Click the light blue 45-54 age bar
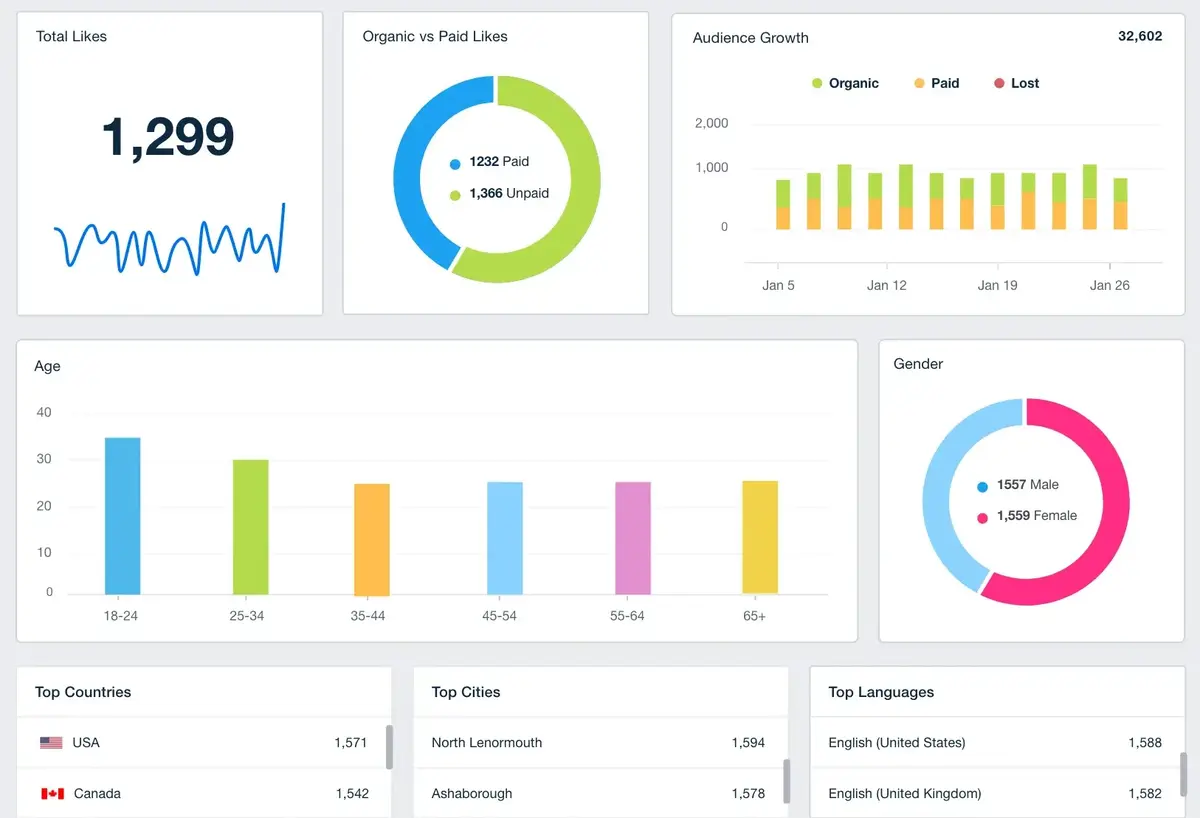This screenshot has height=818, width=1200. 505,538
